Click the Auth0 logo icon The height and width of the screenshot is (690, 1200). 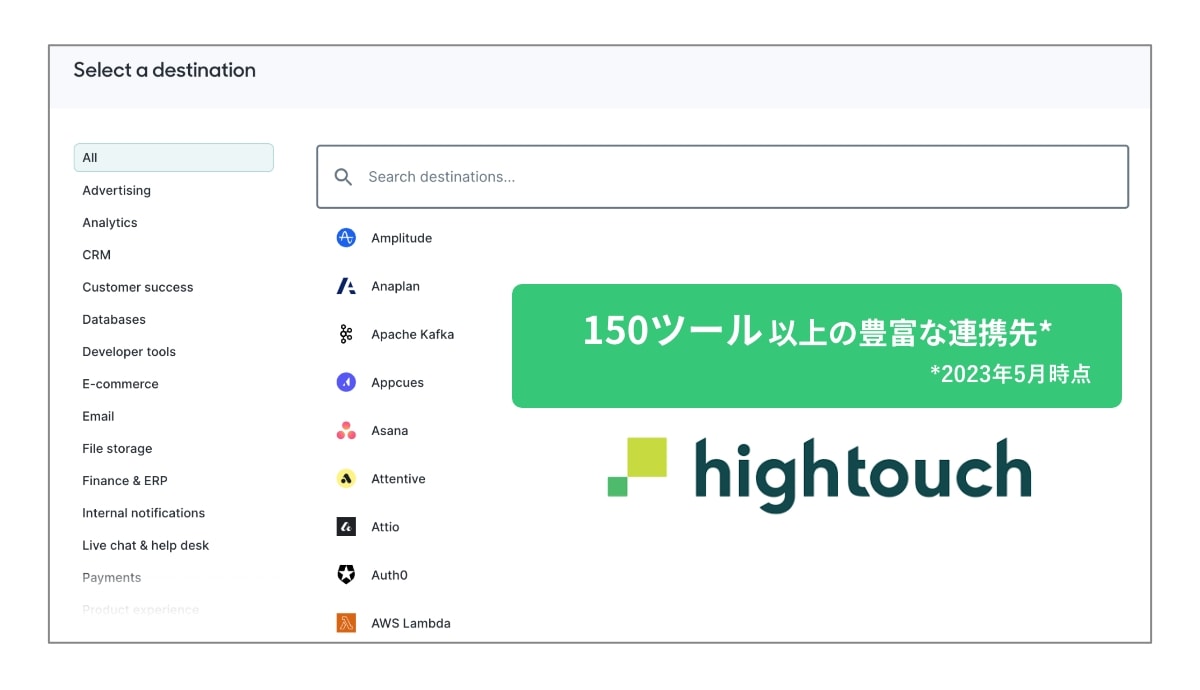click(346, 575)
